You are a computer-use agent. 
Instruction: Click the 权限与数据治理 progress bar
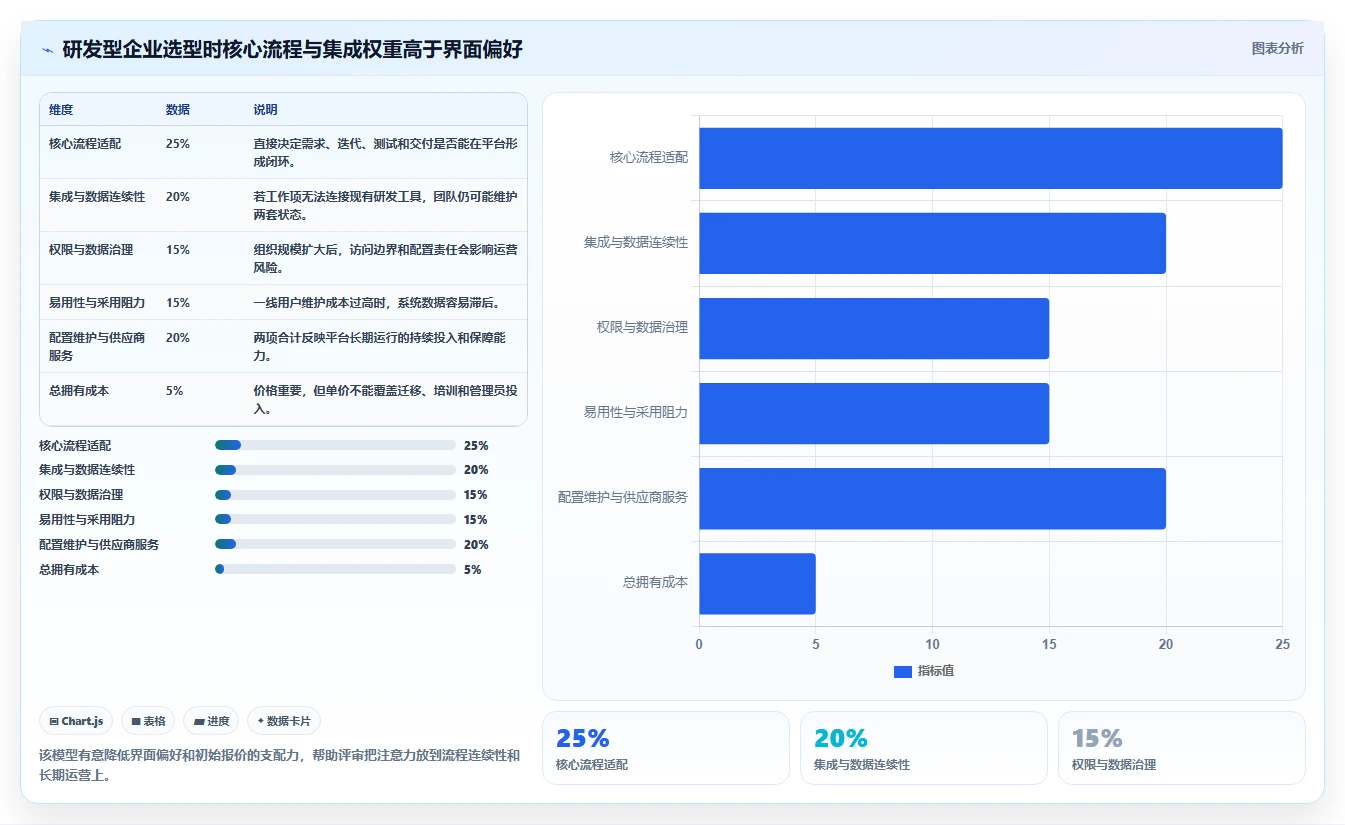point(335,495)
